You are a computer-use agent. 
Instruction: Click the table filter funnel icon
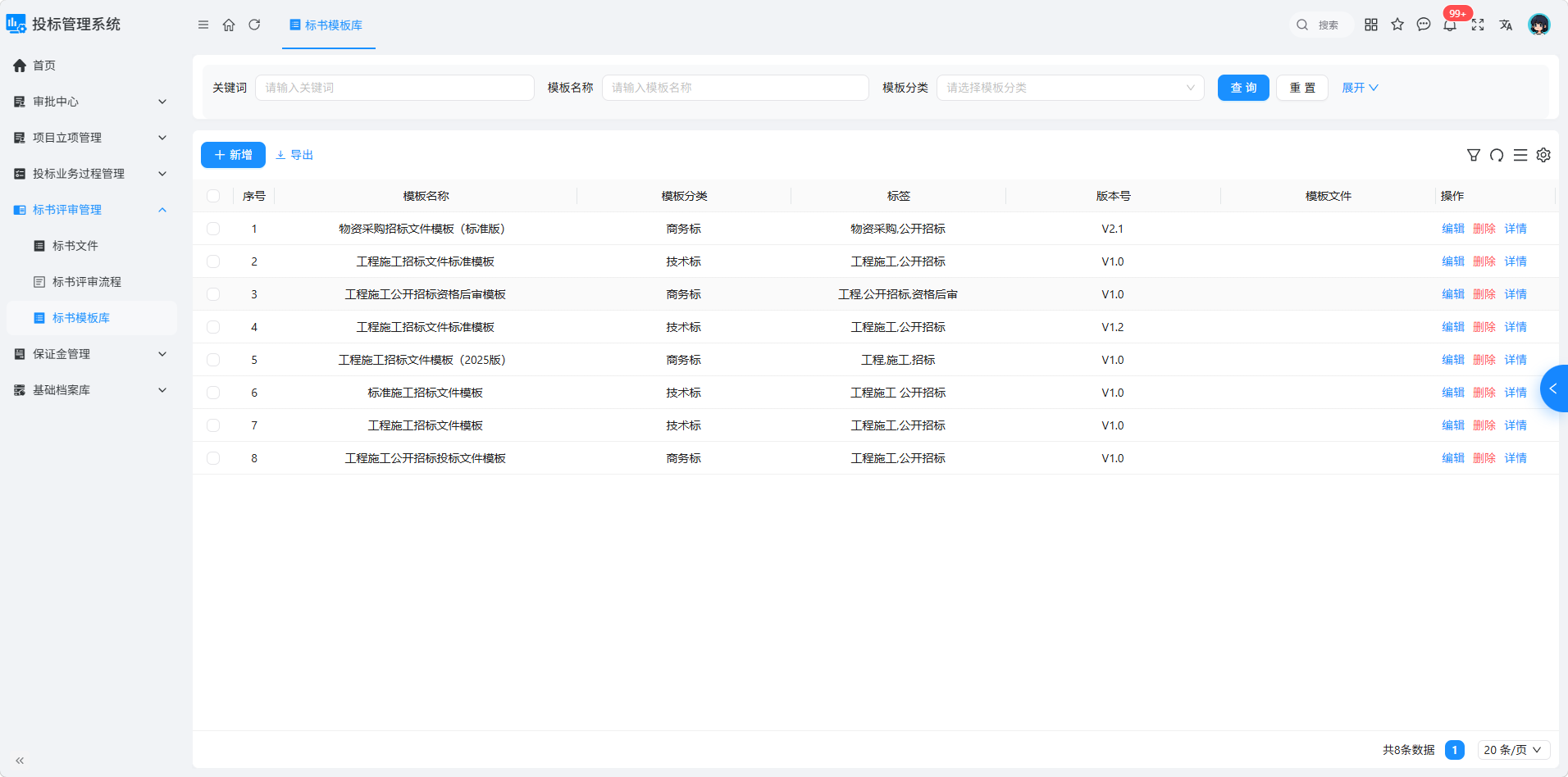click(1474, 155)
